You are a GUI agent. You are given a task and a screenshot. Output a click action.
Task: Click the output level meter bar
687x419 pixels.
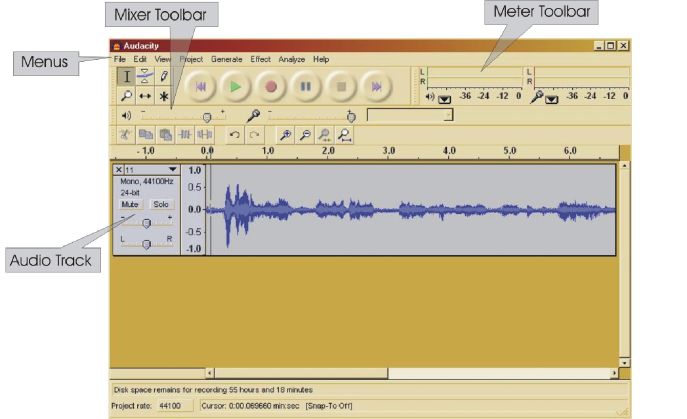click(474, 76)
